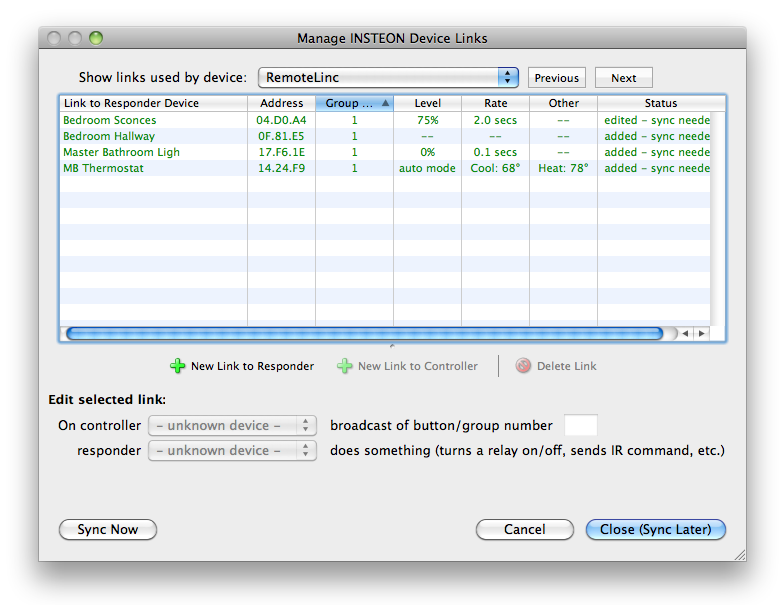The width and height of the screenshot is (782, 605).
Task: Click the window resize grip corner
Action: [x=740, y=555]
